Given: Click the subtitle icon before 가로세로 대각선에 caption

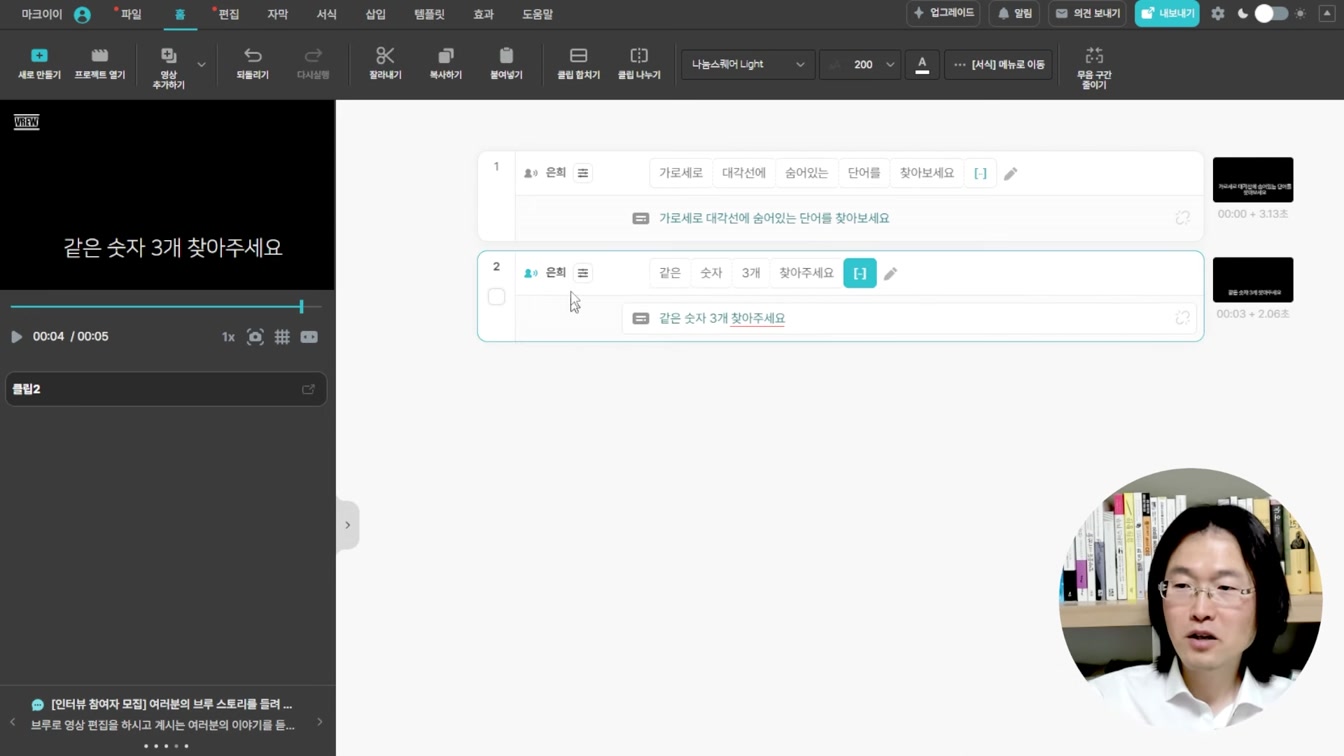Looking at the screenshot, I should point(641,218).
